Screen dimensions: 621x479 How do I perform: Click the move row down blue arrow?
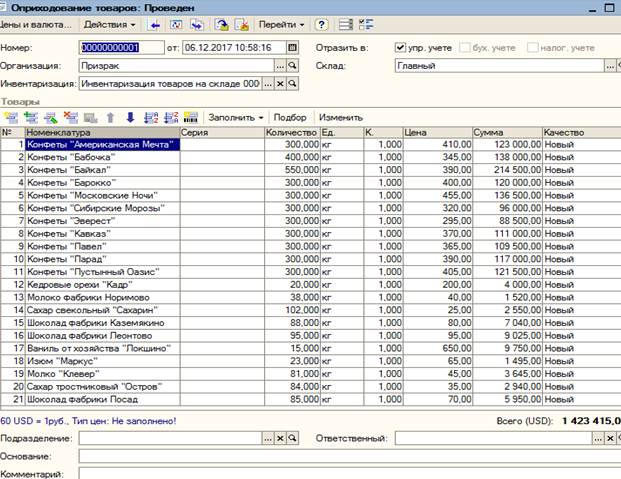(x=129, y=117)
